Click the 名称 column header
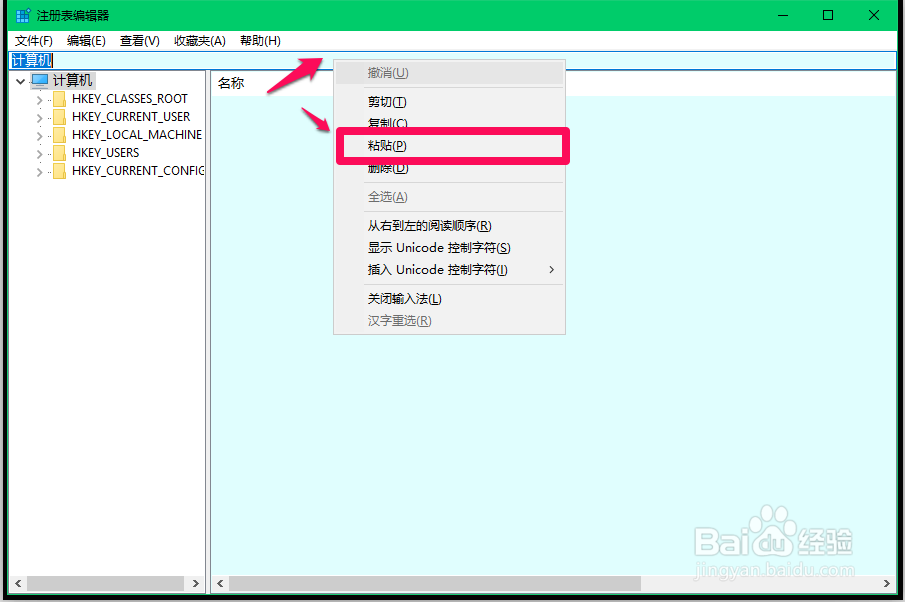905x602 pixels. click(231, 83)
